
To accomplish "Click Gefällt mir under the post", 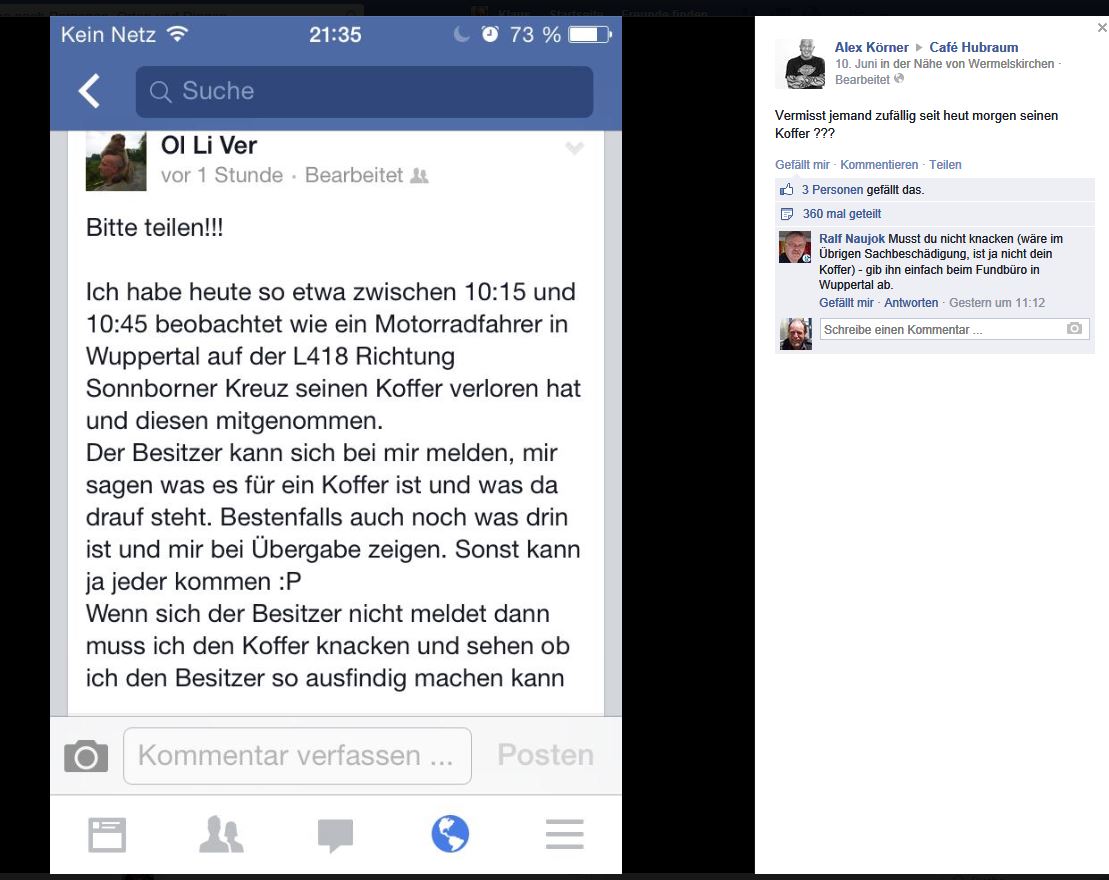I will click(x=802, y=165).
